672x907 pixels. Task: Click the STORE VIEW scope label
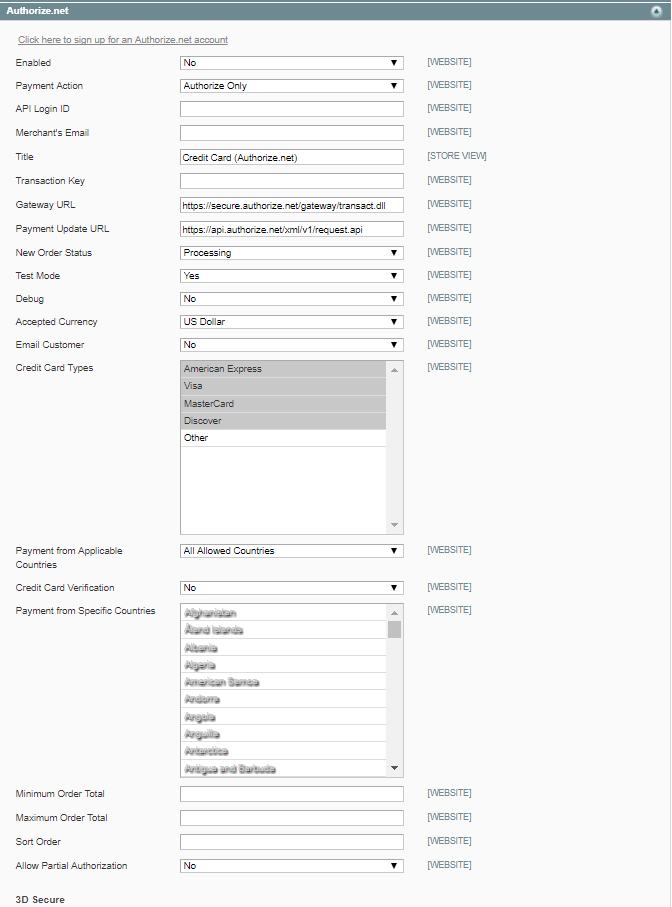pyautogui.click(x=457, y=156)
